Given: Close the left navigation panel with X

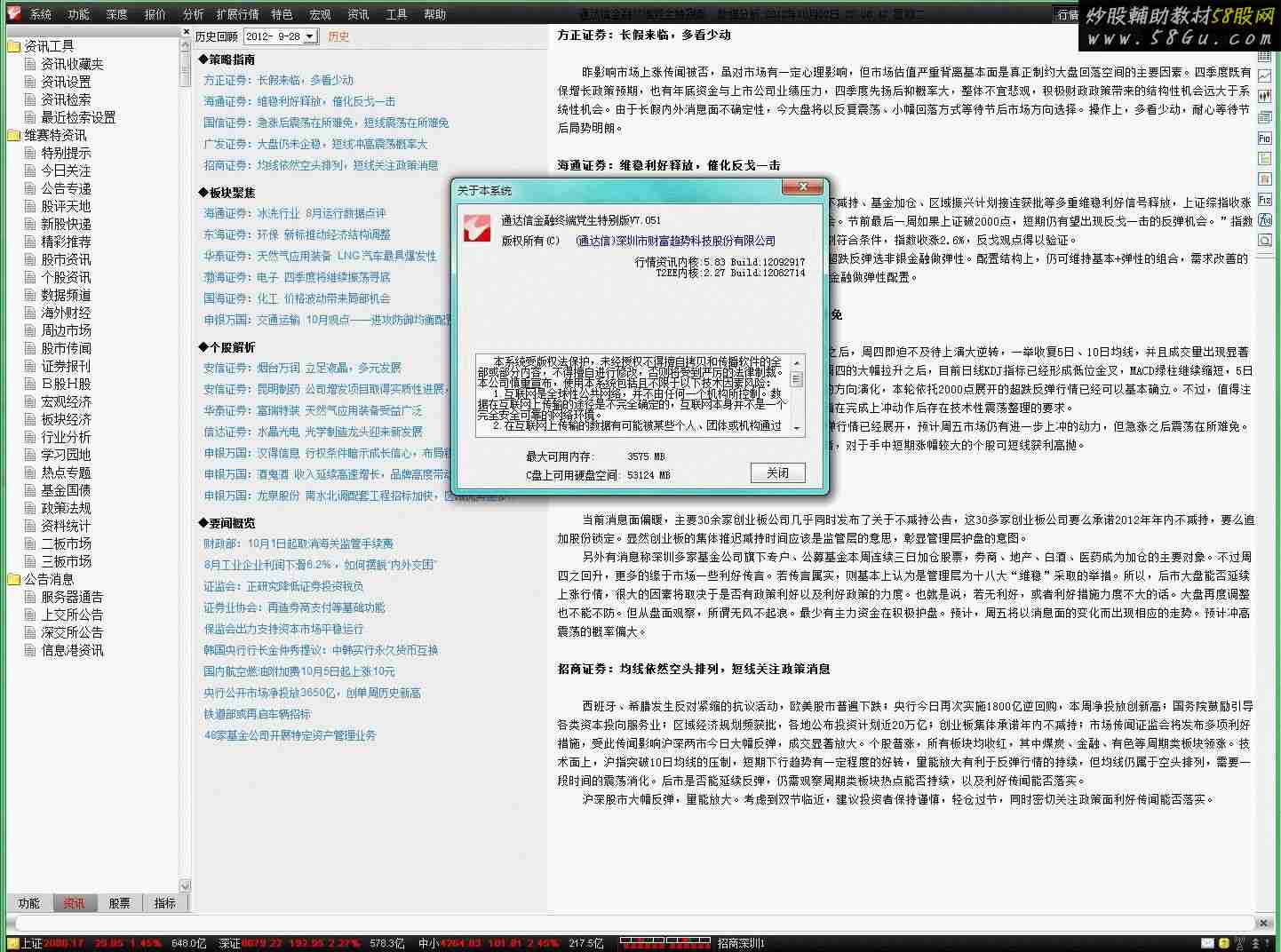Looking at the screenshot, I should click(x=186, y=32).
